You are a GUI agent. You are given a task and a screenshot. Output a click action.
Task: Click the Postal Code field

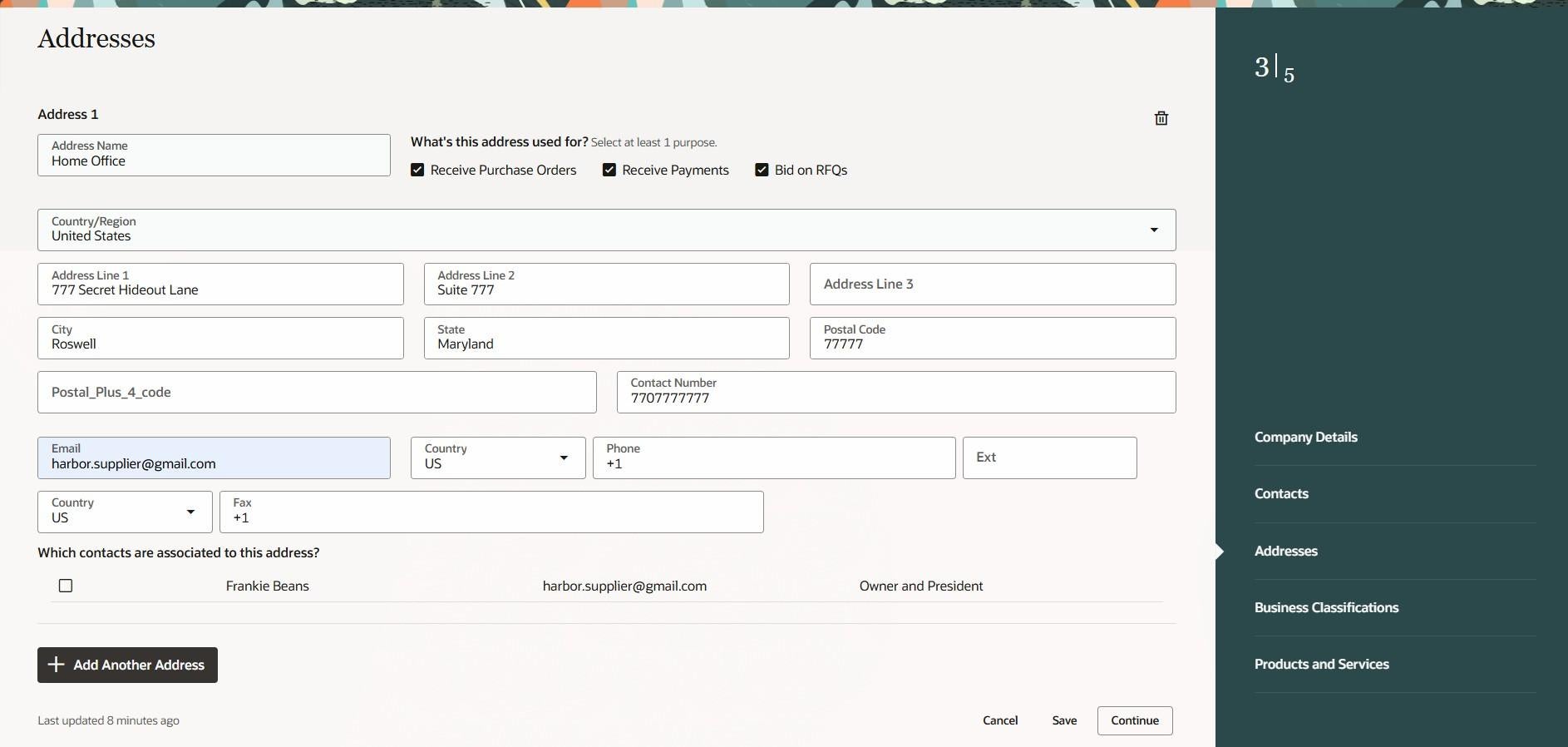click(993, 338)
